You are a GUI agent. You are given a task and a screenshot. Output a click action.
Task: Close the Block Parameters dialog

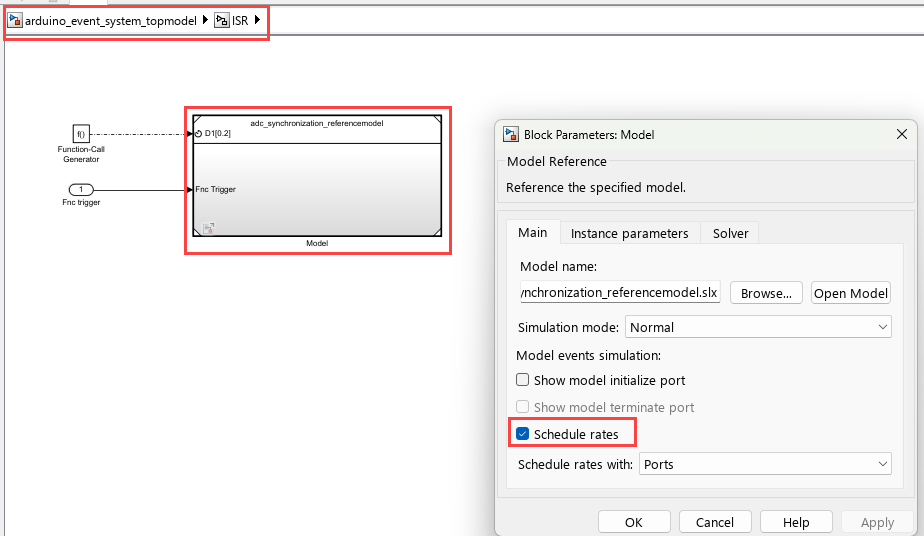pyautogui.click(x=902, y=134)
